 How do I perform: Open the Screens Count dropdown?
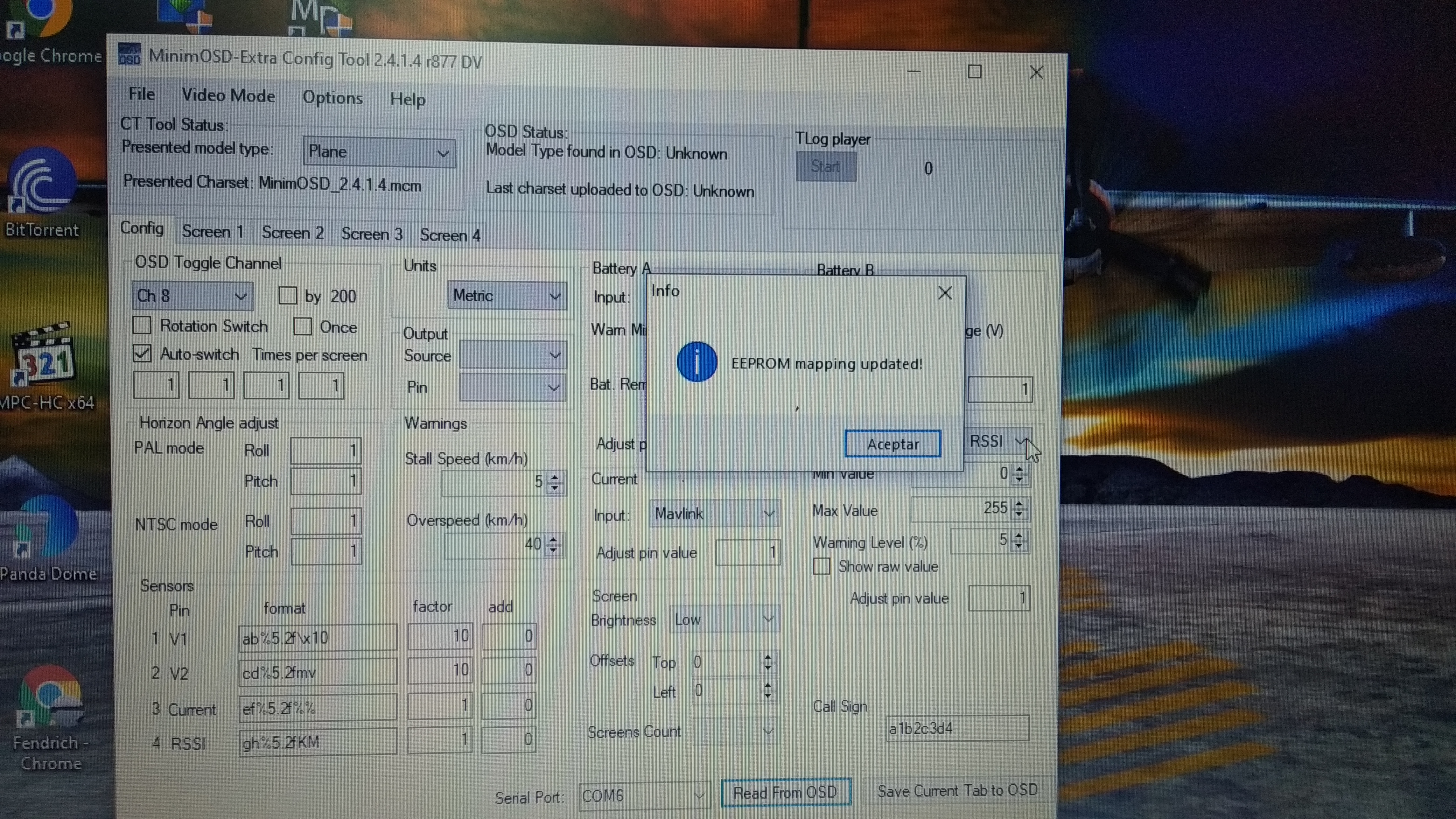[735, 731]
